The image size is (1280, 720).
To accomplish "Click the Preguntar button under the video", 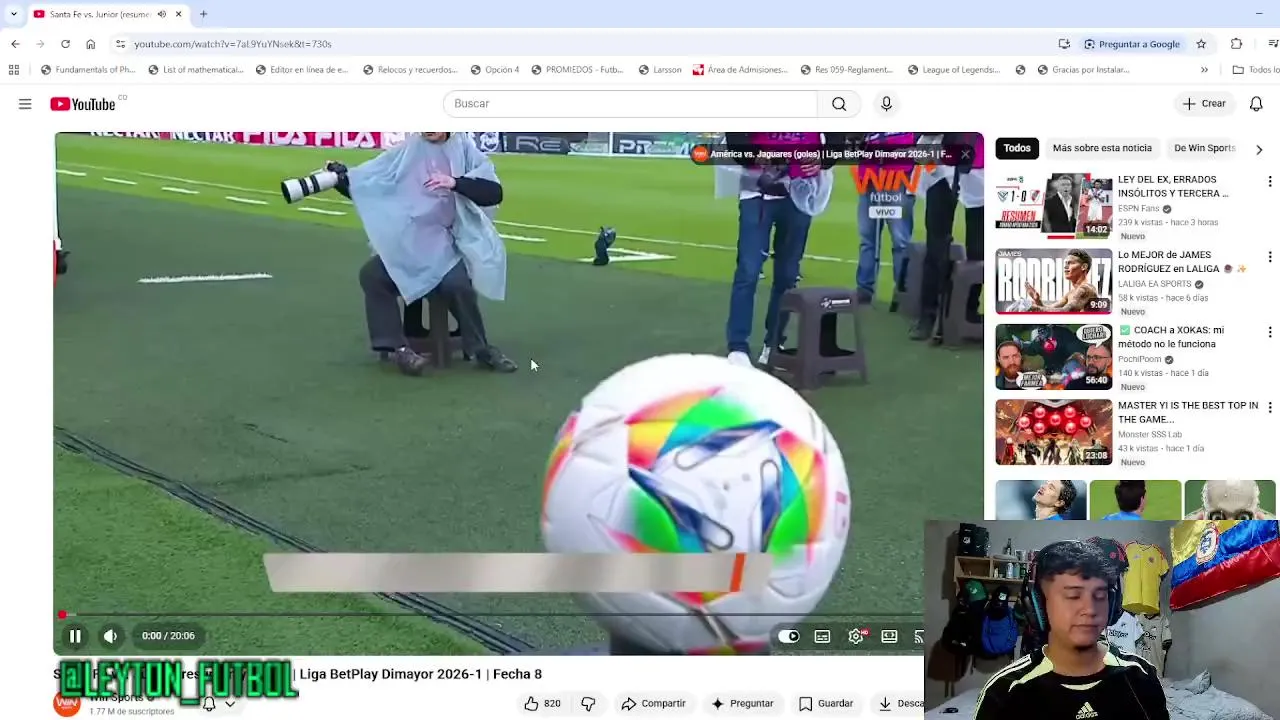I will 741,704.
